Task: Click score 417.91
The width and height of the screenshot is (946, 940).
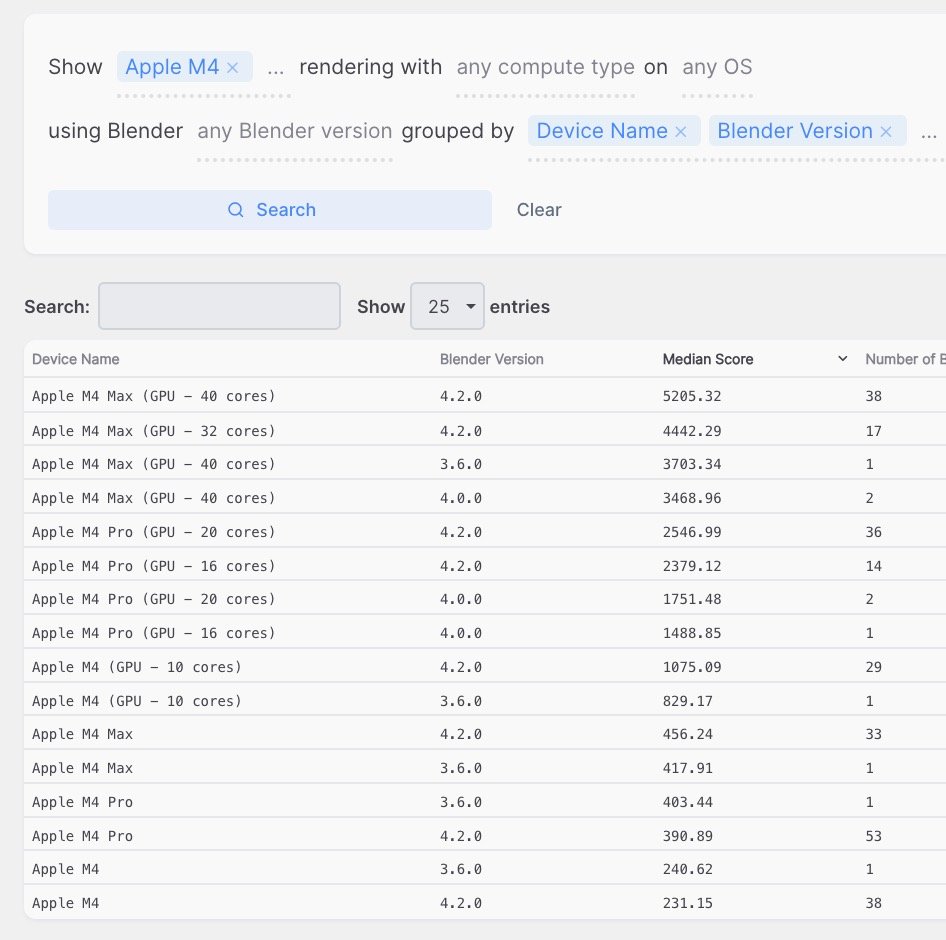Action: 688,768
